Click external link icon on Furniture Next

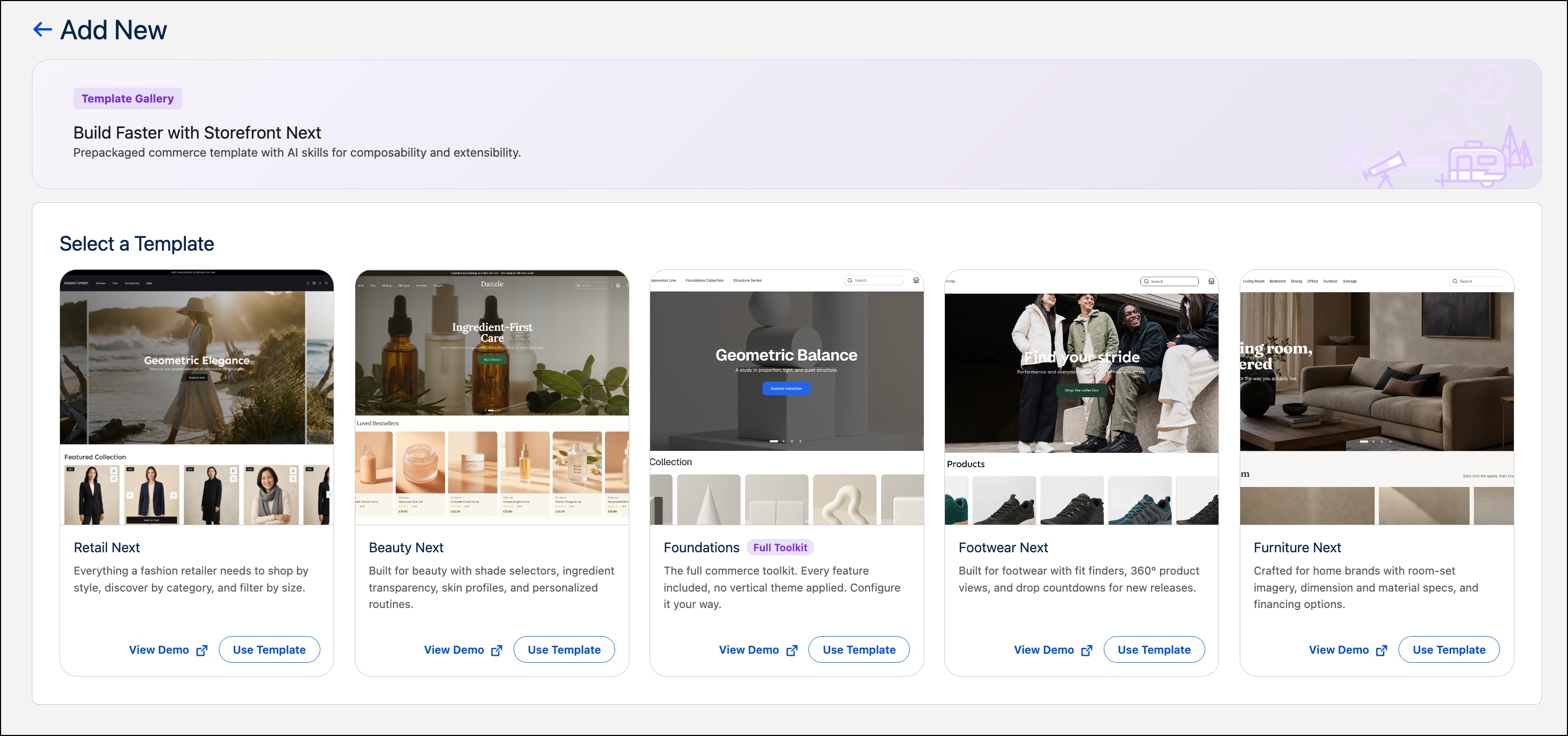coord(1382,650)
